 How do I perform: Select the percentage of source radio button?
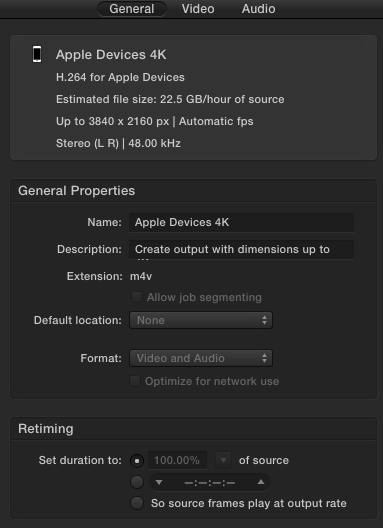(137, 461)
